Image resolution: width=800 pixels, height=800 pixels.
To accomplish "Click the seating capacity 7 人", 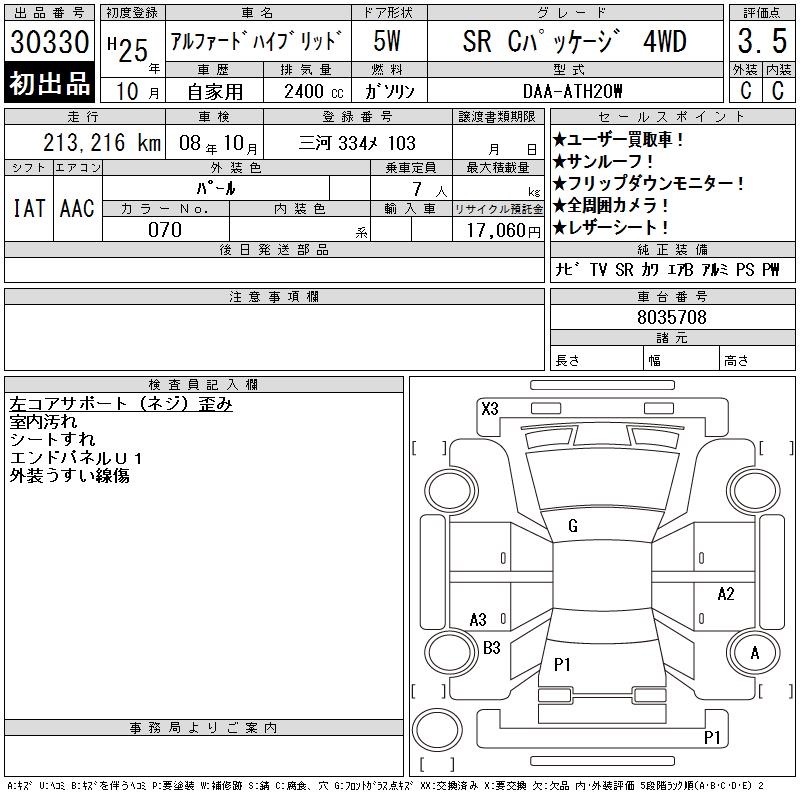I will coord(430,190).
